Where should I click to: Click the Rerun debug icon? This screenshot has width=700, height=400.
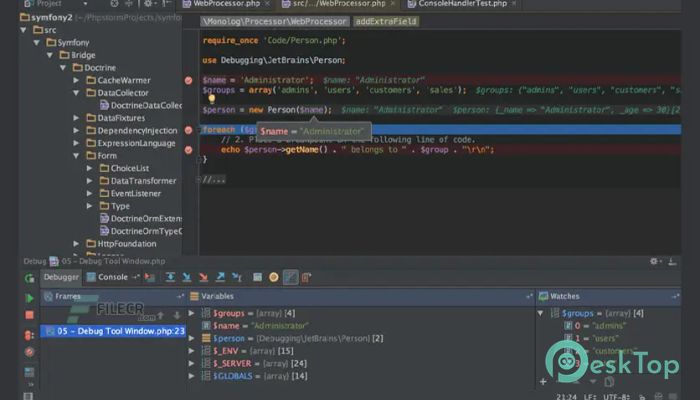pyautogui.click(x=29, y=278)
